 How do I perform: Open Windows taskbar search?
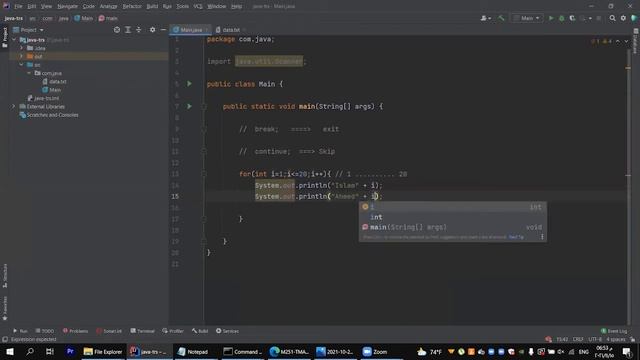pos(30,351)
